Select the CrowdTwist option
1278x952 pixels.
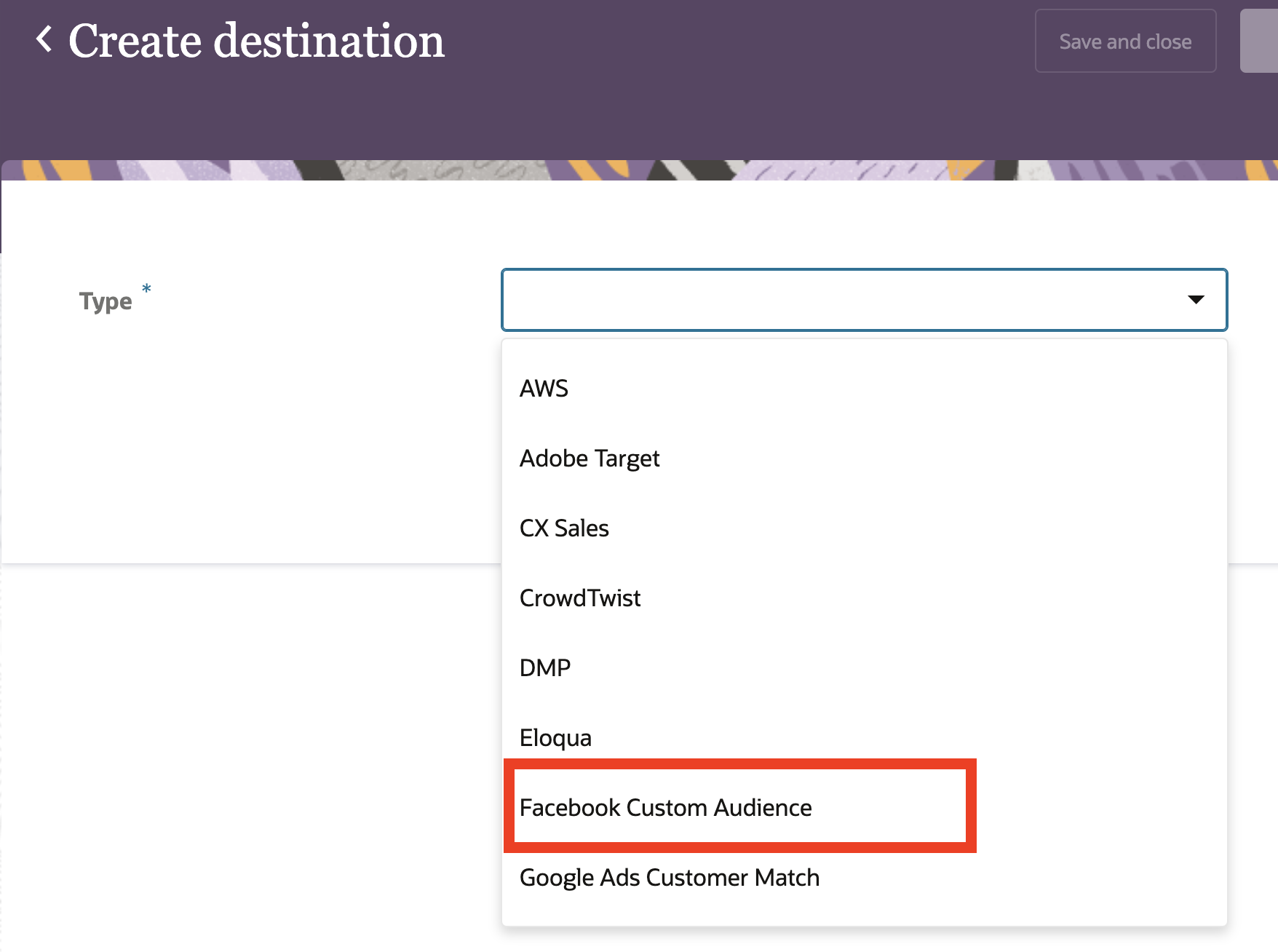coord(864,598)
